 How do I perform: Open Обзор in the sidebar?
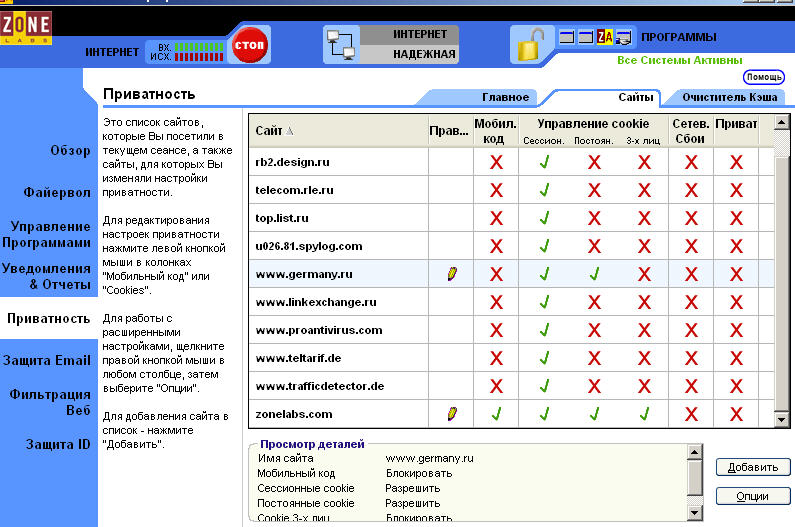point(70,151)
